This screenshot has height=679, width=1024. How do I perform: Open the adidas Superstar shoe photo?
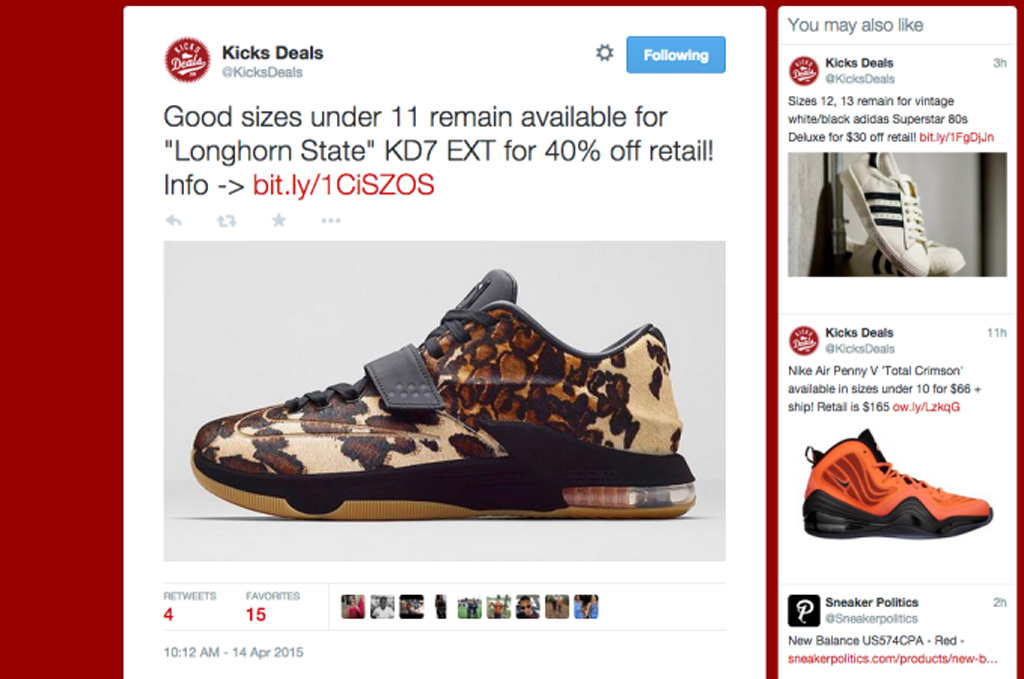tap(897, 215)
